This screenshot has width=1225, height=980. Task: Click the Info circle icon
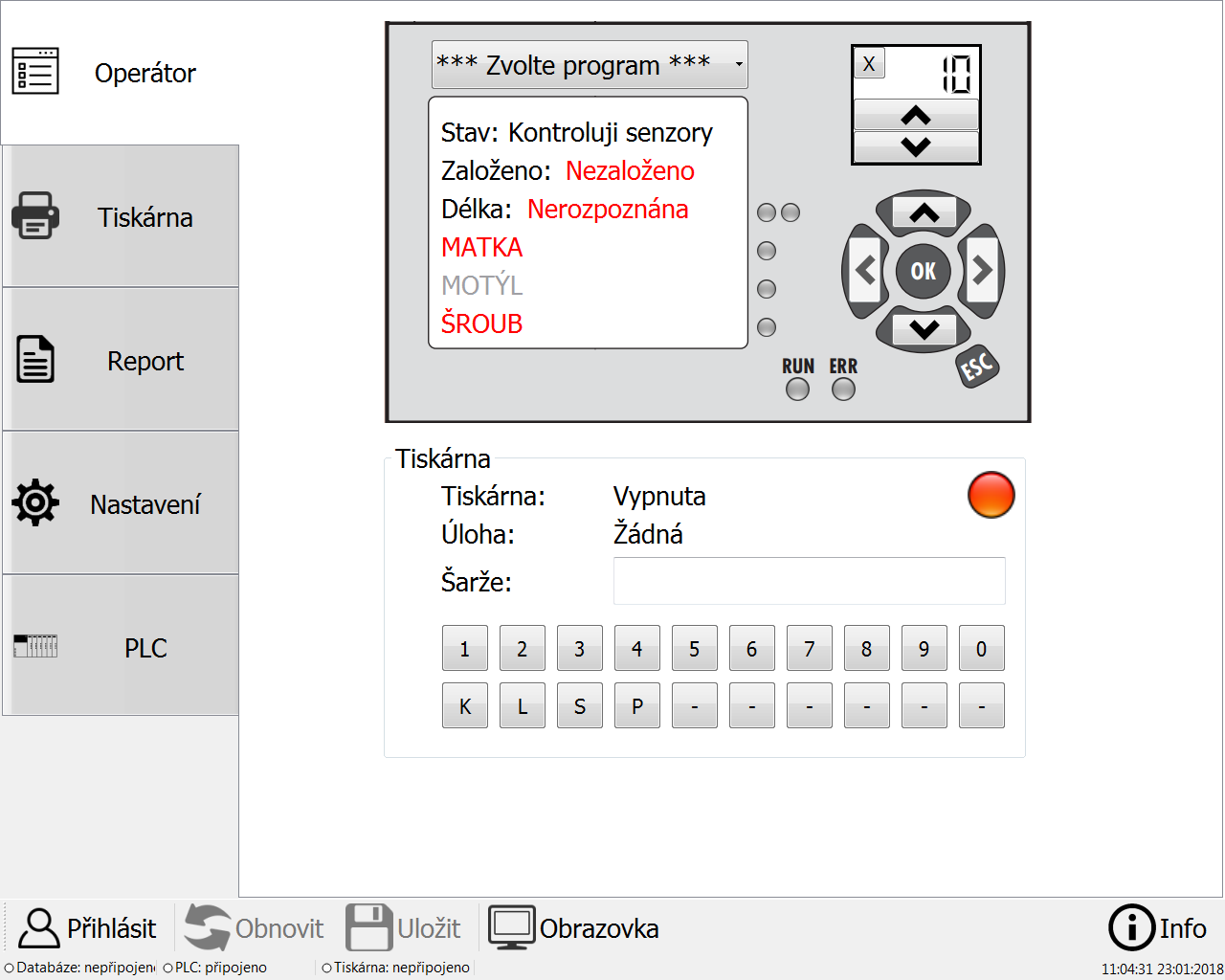coord(1131,928)
